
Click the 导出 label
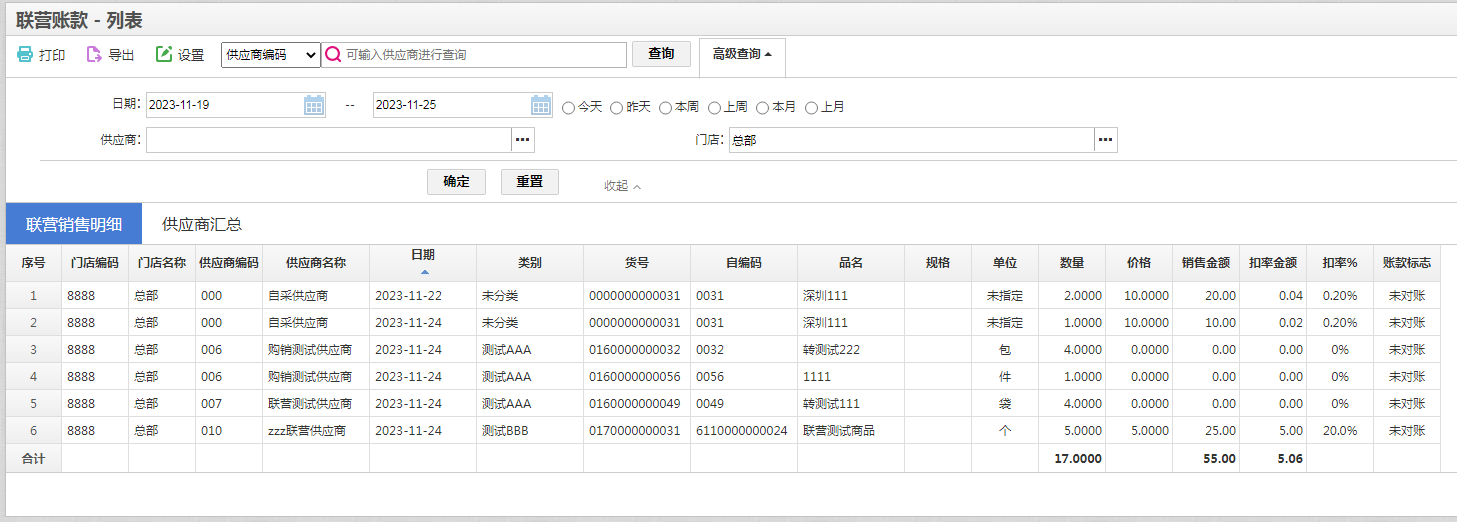point(121,55)
